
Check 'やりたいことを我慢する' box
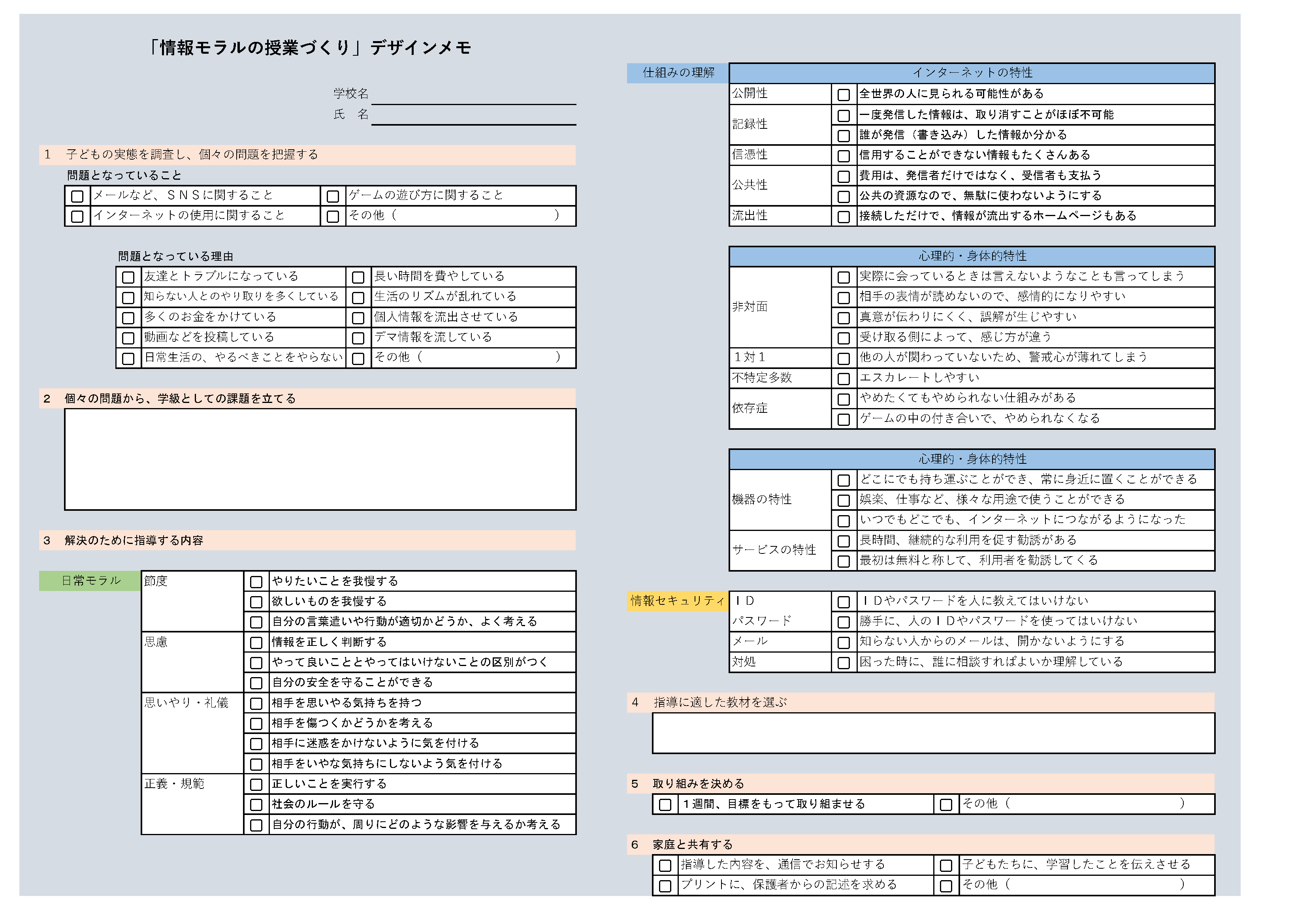[257, 582]
